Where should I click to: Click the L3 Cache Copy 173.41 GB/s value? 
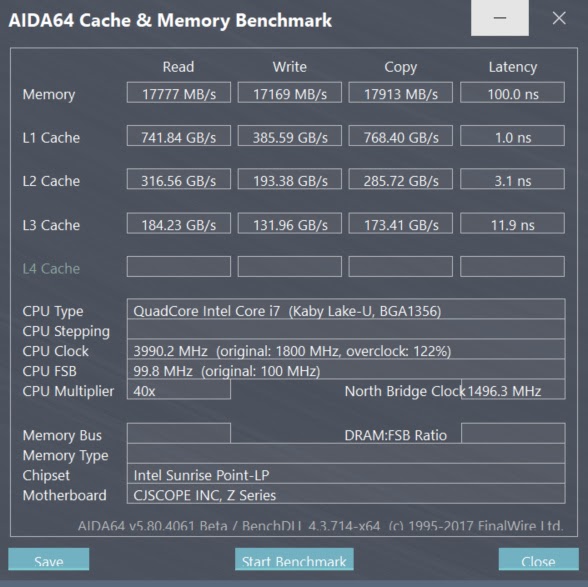[x=400, y=224]
